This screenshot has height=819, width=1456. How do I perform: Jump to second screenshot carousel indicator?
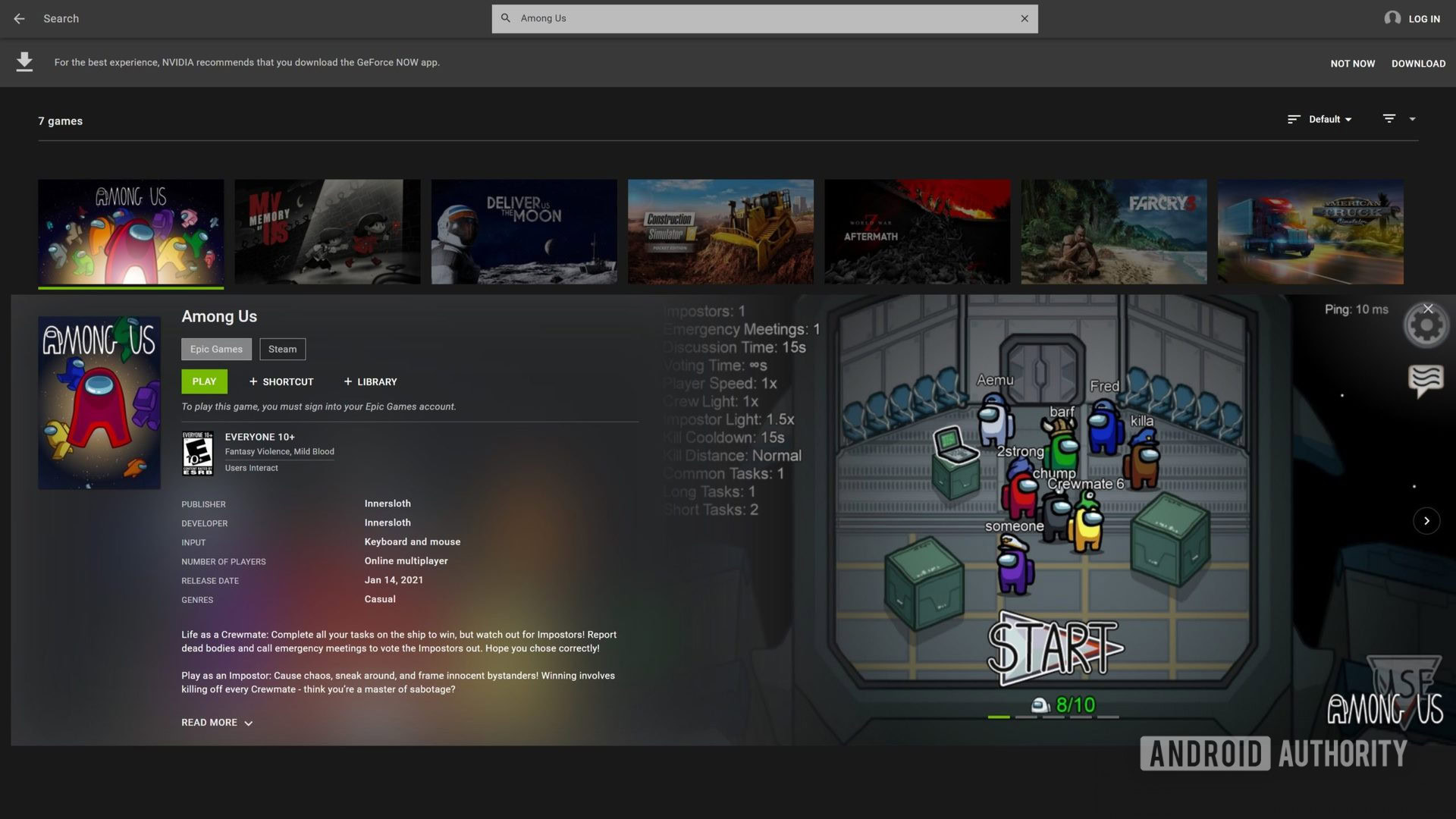point(1026,717)
